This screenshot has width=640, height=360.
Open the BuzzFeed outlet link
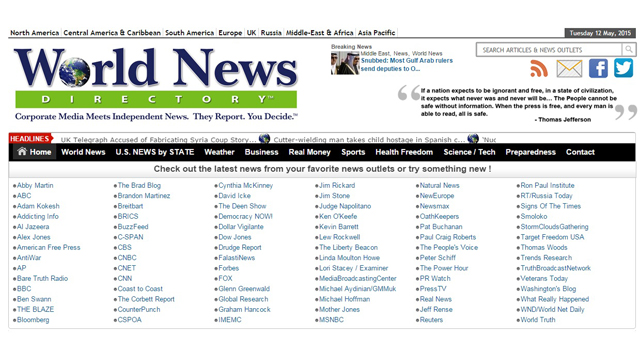(x=133, y=227)
